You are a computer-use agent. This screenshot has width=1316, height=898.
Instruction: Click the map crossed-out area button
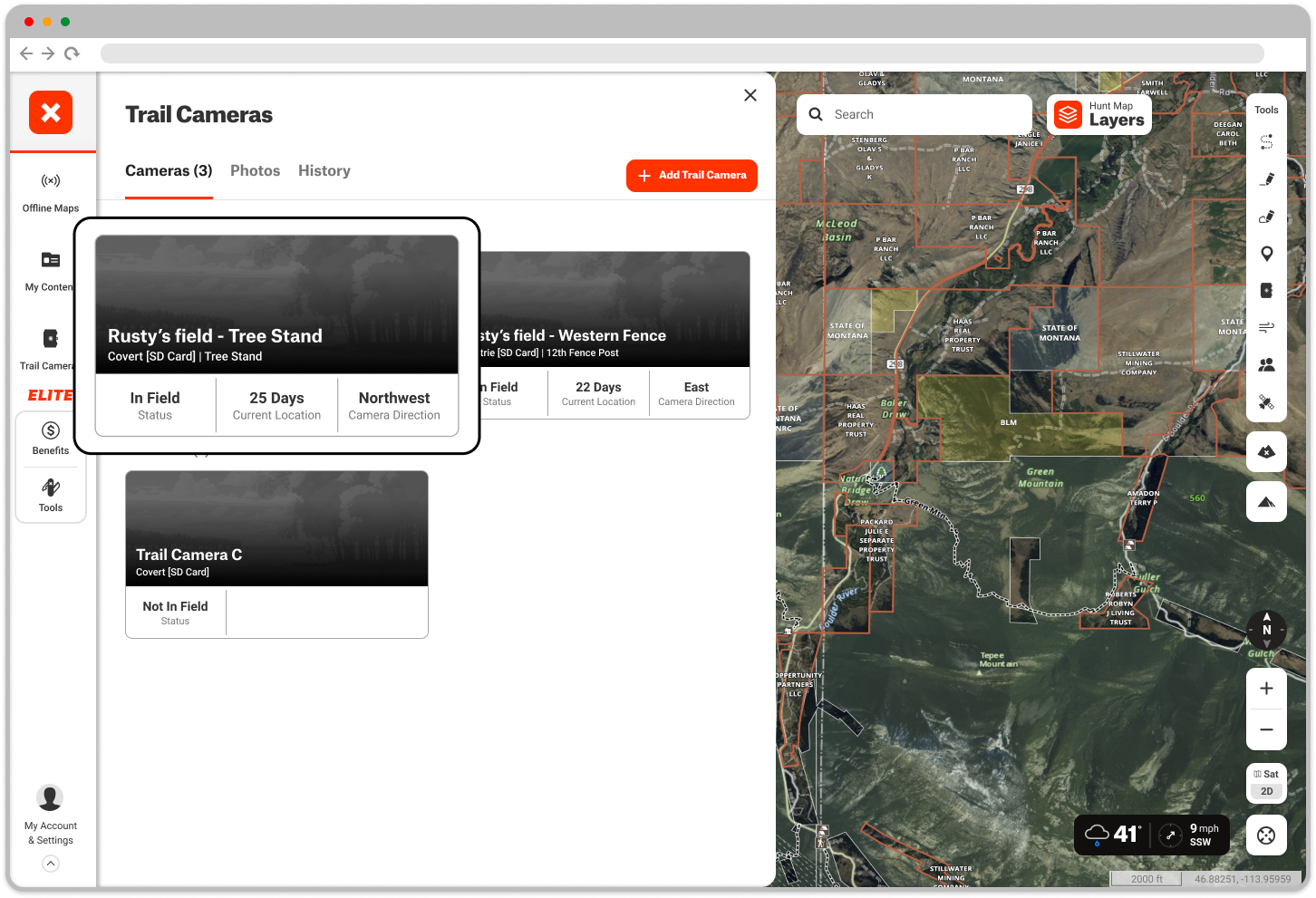pos(1266,451)
